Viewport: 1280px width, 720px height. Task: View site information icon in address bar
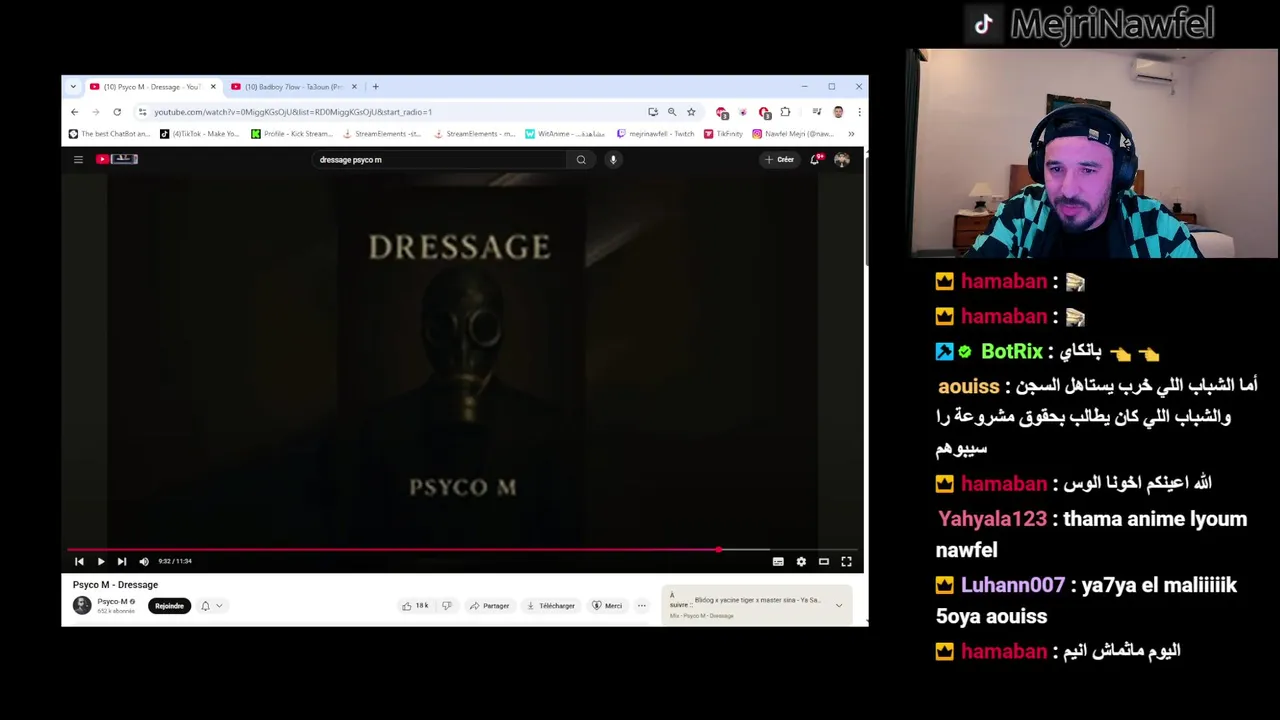tap(142, 112)
